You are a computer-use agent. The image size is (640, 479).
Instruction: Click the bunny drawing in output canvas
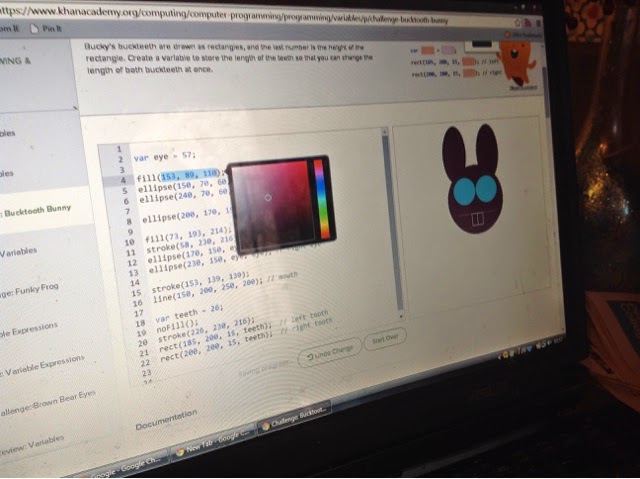pos(473,180)
